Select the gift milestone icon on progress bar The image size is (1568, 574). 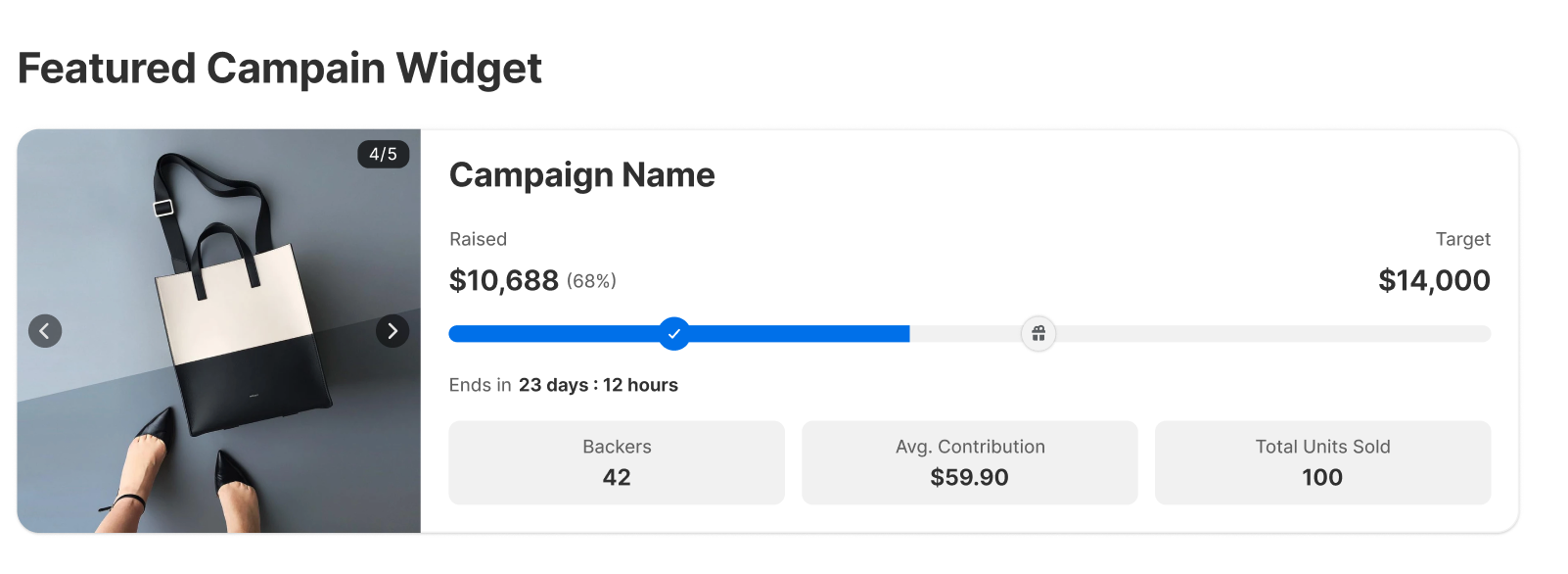[x=1038, y=334]
